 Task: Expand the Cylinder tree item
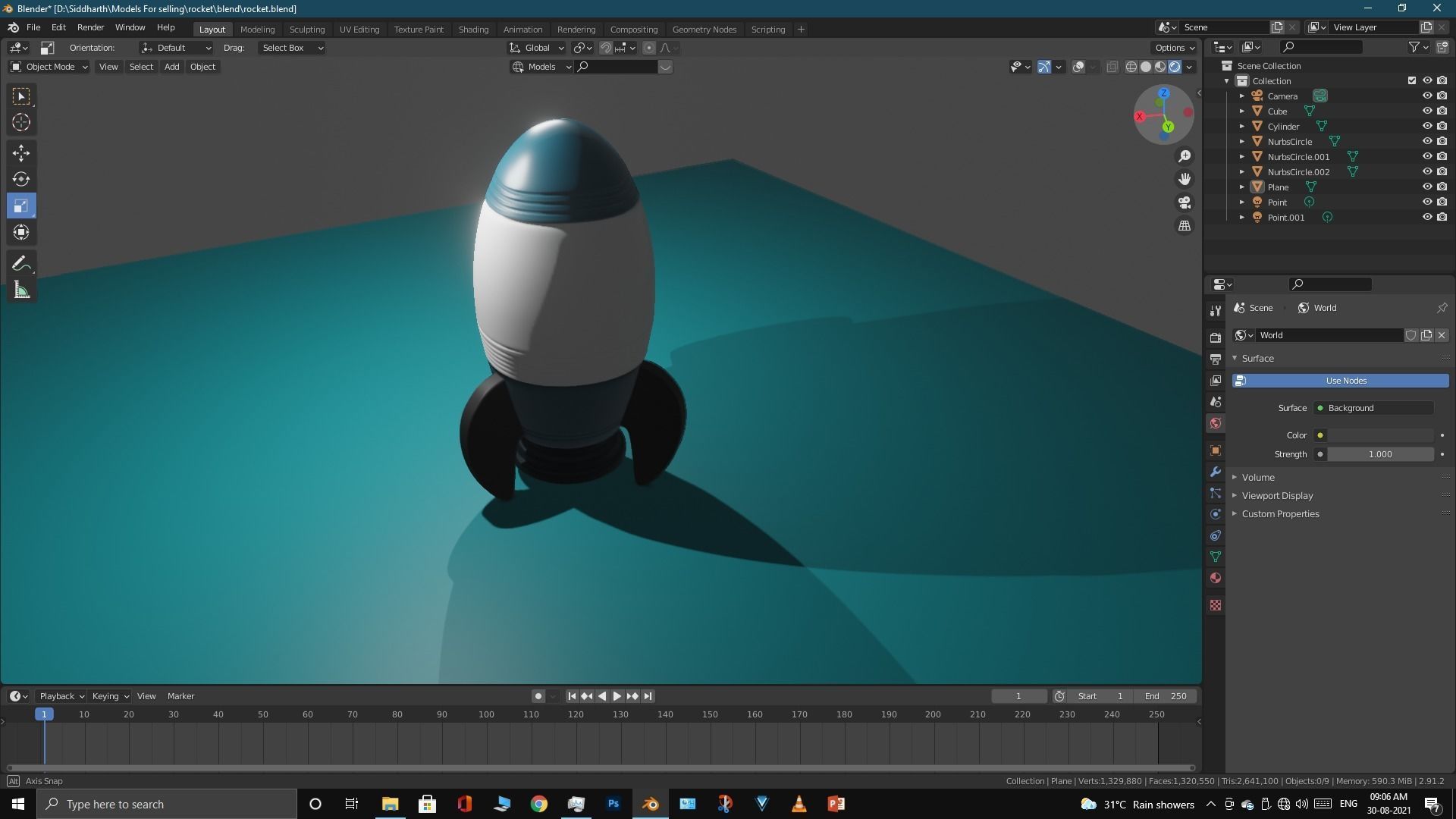pyautogui.click(x=1241, y=126)
